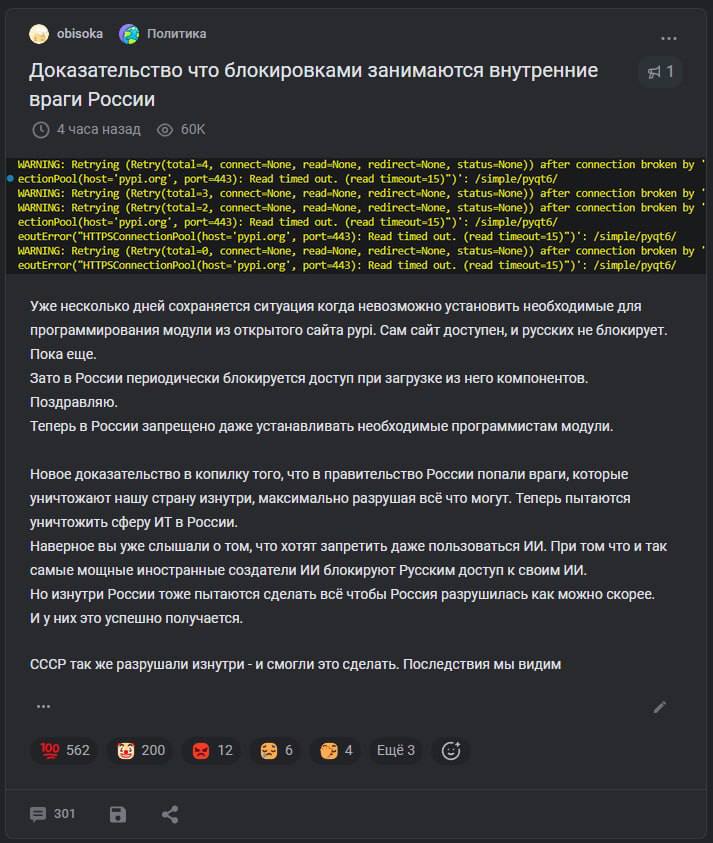
Task: Toggle the clown reaction with 200
Action: [x=141, y=751]
